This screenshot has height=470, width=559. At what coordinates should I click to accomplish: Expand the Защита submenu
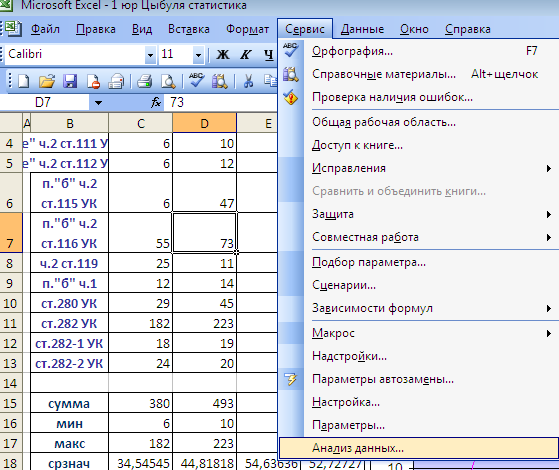point(432,214)
